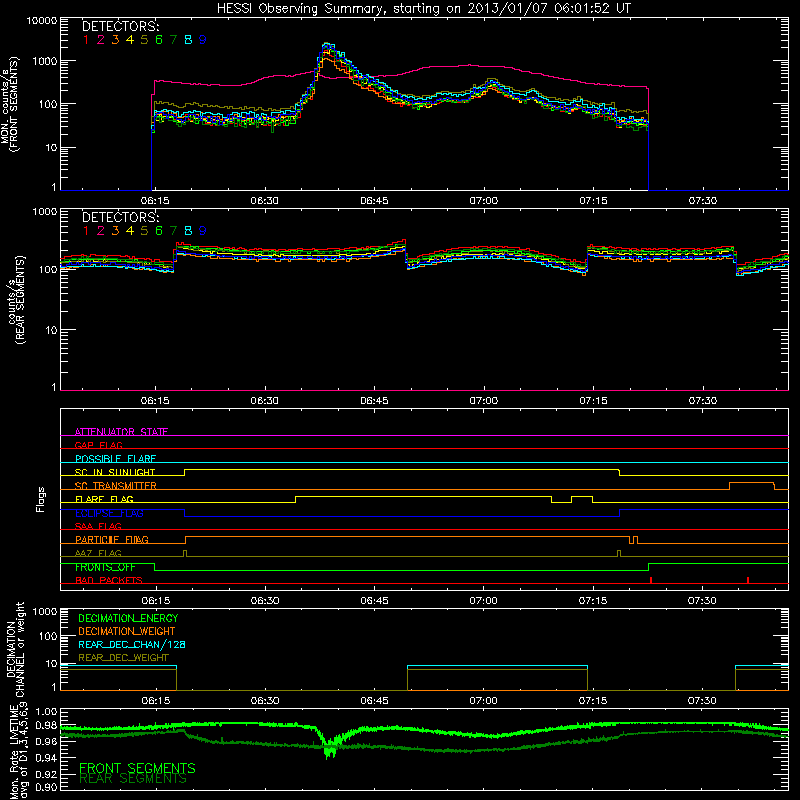Click '06:30' tick under rear segments plot
Viewport: 800px width, 800px height.
[264, 401]
